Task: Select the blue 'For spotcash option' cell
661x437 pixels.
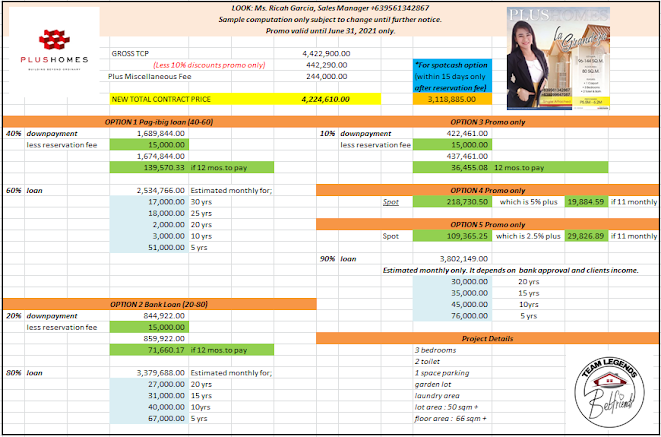Action: tap(452, 76)
